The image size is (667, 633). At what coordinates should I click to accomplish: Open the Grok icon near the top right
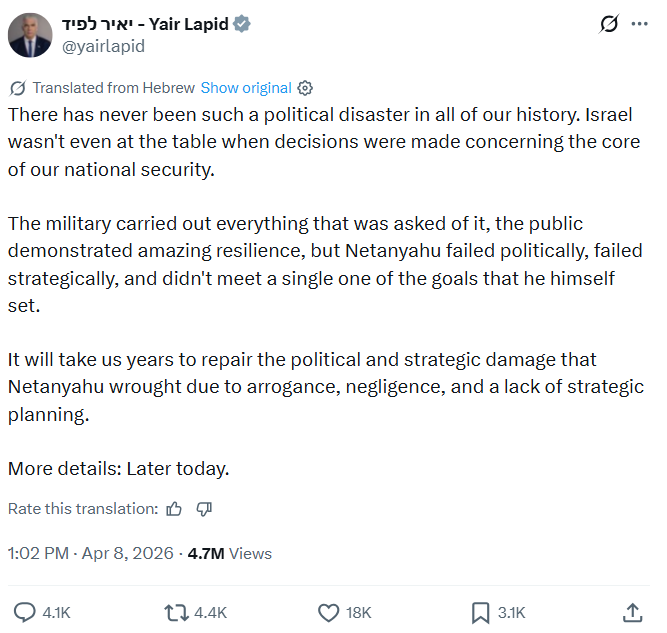[606, 24]
